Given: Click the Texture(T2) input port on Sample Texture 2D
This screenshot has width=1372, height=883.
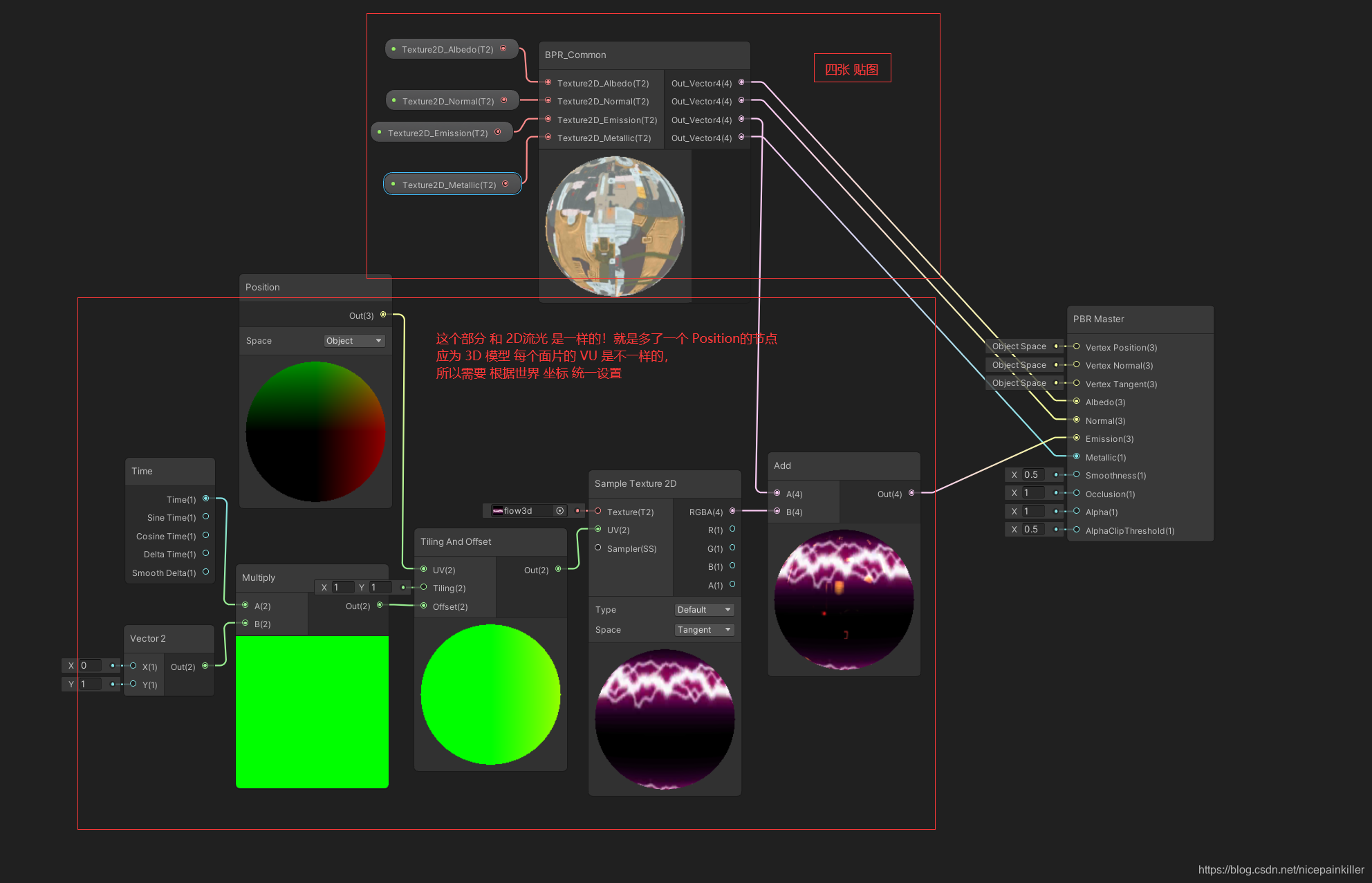Looking at the screenshot, I should (x=597, y=511).
